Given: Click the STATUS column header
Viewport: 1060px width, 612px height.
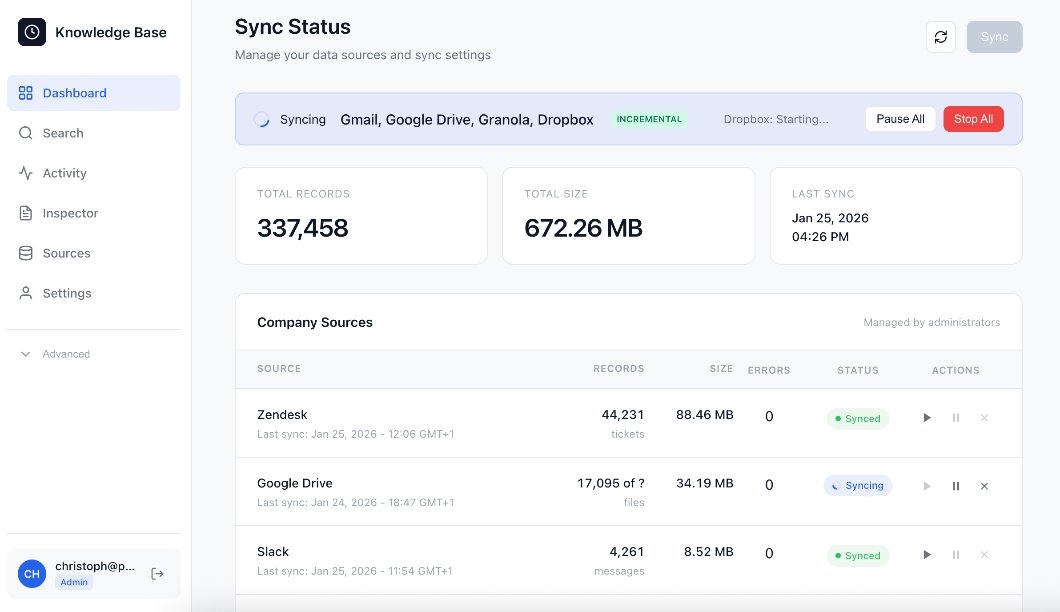Looking at the screenshot, I should [858, 370].
